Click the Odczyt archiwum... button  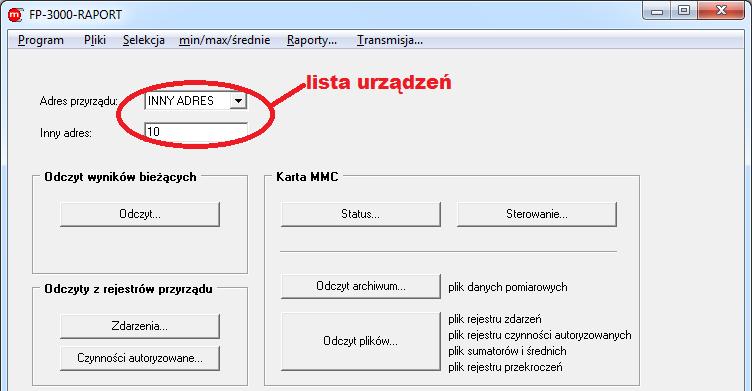click(361, 286)
